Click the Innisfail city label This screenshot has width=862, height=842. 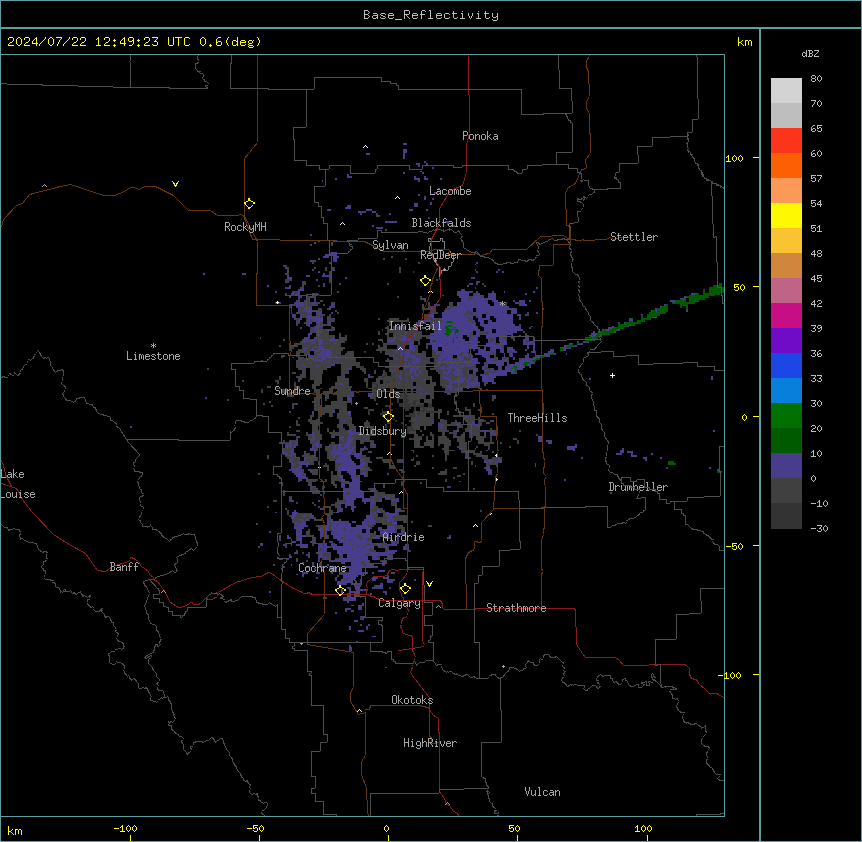pos(415,326)
